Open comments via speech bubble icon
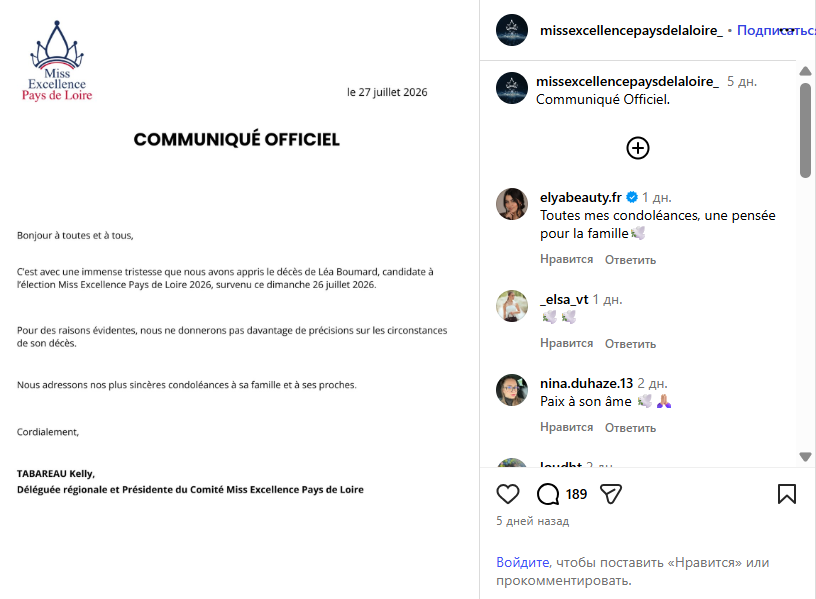Image resolution: width=816 pixels, height=599 pixels. pyautogui.click(x=547, y=494)
